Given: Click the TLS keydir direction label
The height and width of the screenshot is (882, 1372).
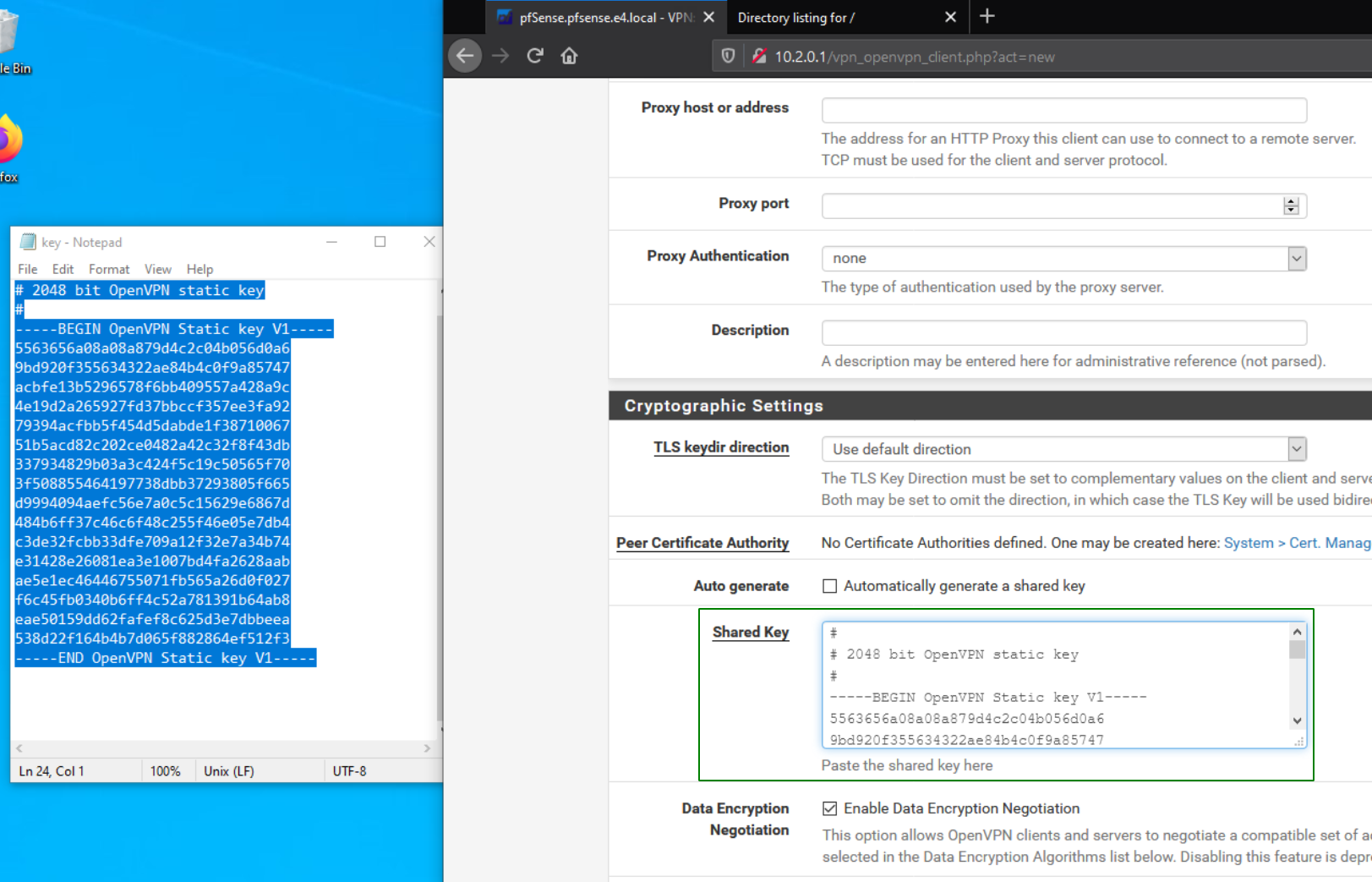Looking at the screenshot, I should [x=721, y=447].
